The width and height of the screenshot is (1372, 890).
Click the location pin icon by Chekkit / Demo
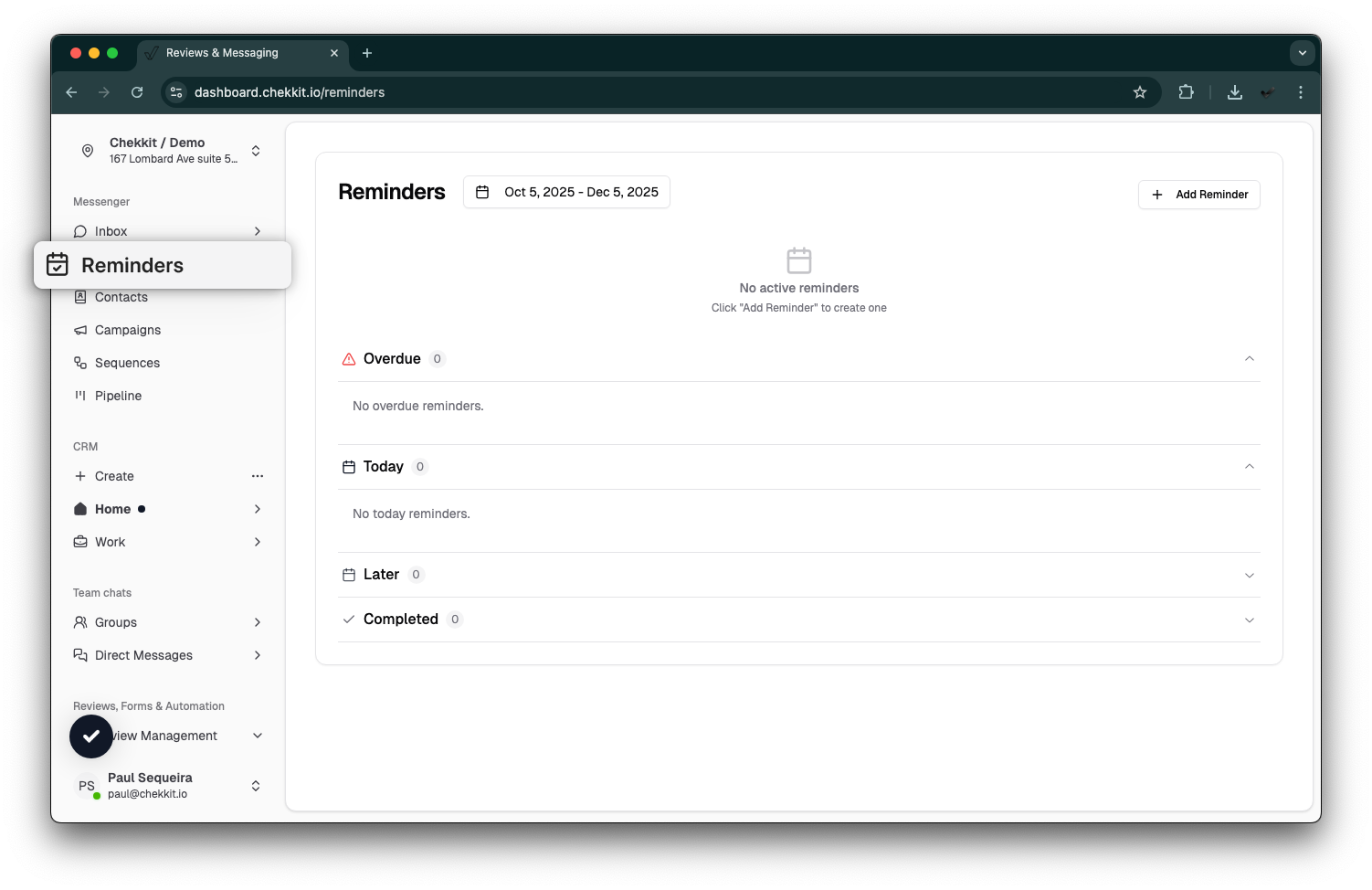tap(88, 151)
